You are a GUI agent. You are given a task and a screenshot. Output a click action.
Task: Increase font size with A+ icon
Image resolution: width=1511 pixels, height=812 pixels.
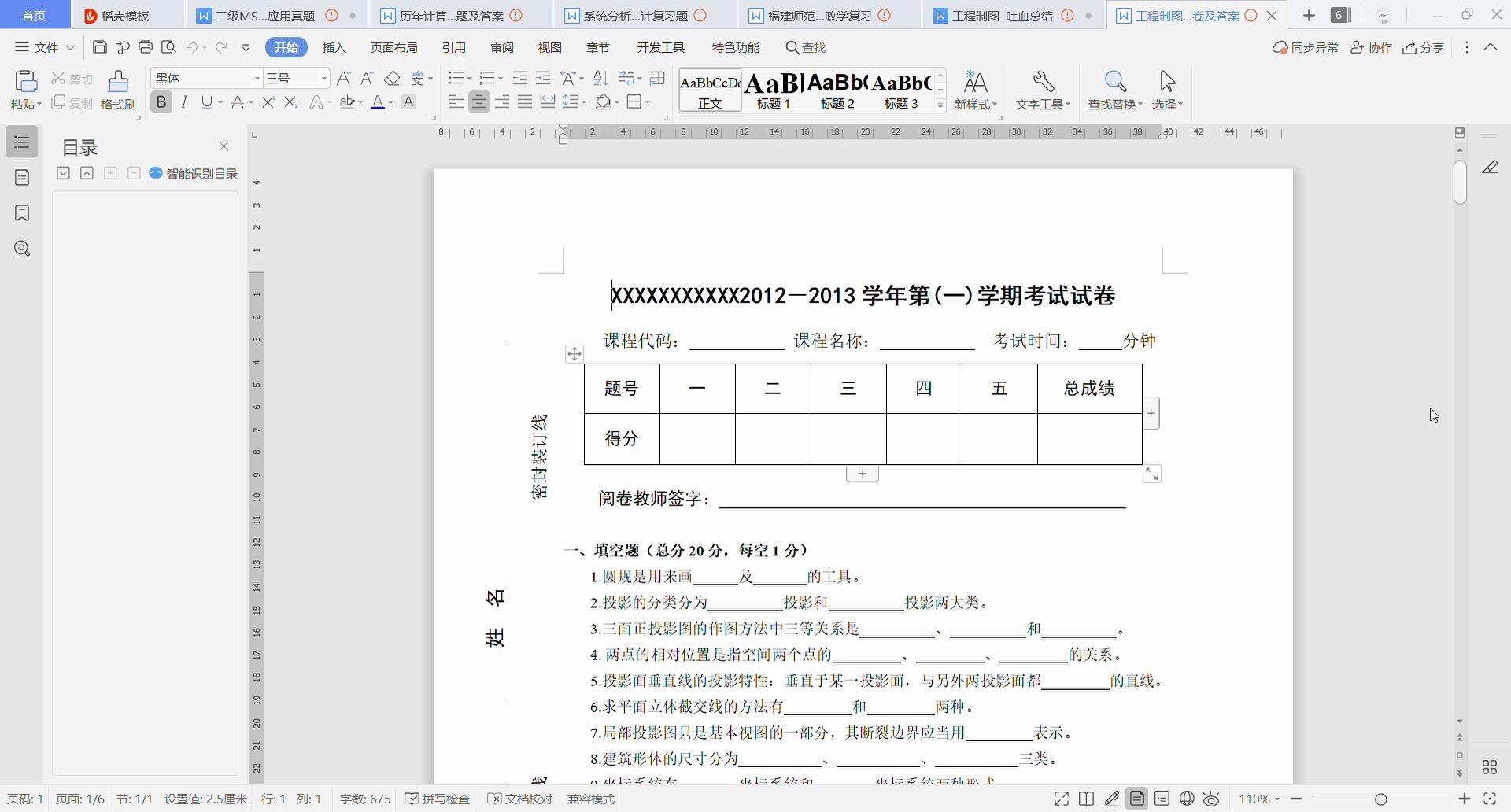344,78
